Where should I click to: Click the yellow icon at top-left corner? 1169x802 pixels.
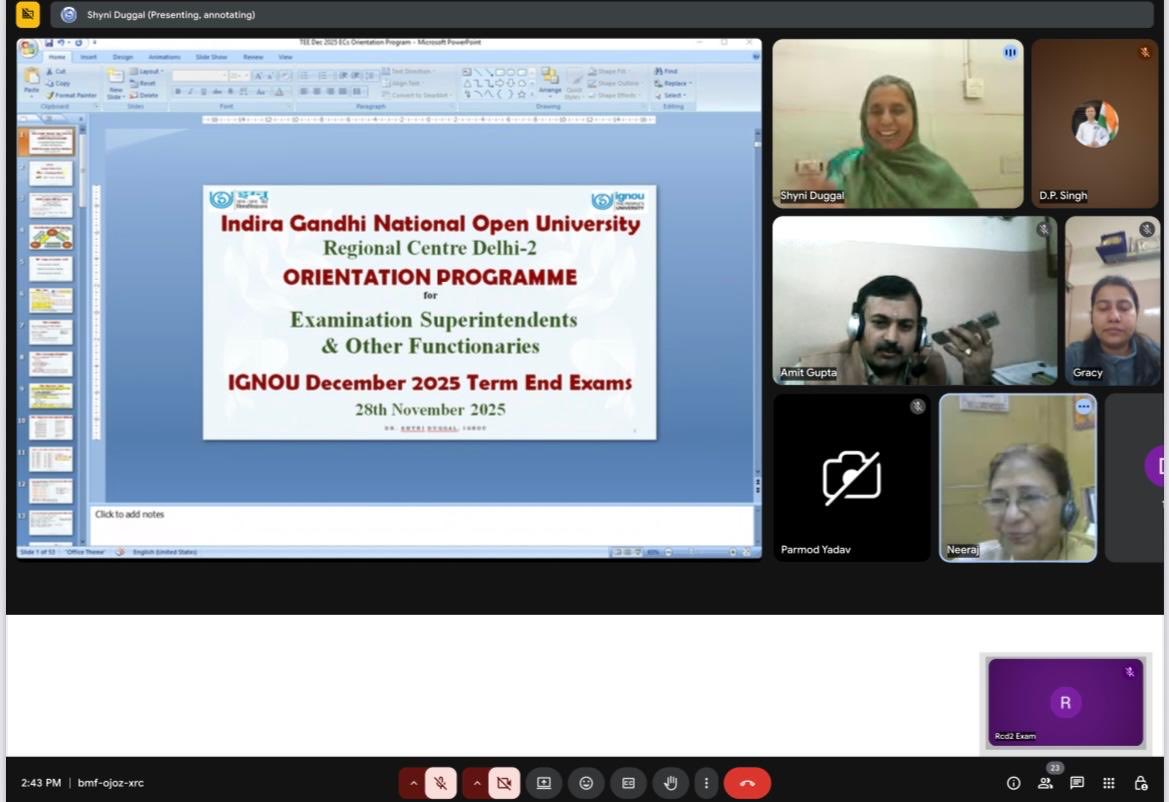pos(28,14)
